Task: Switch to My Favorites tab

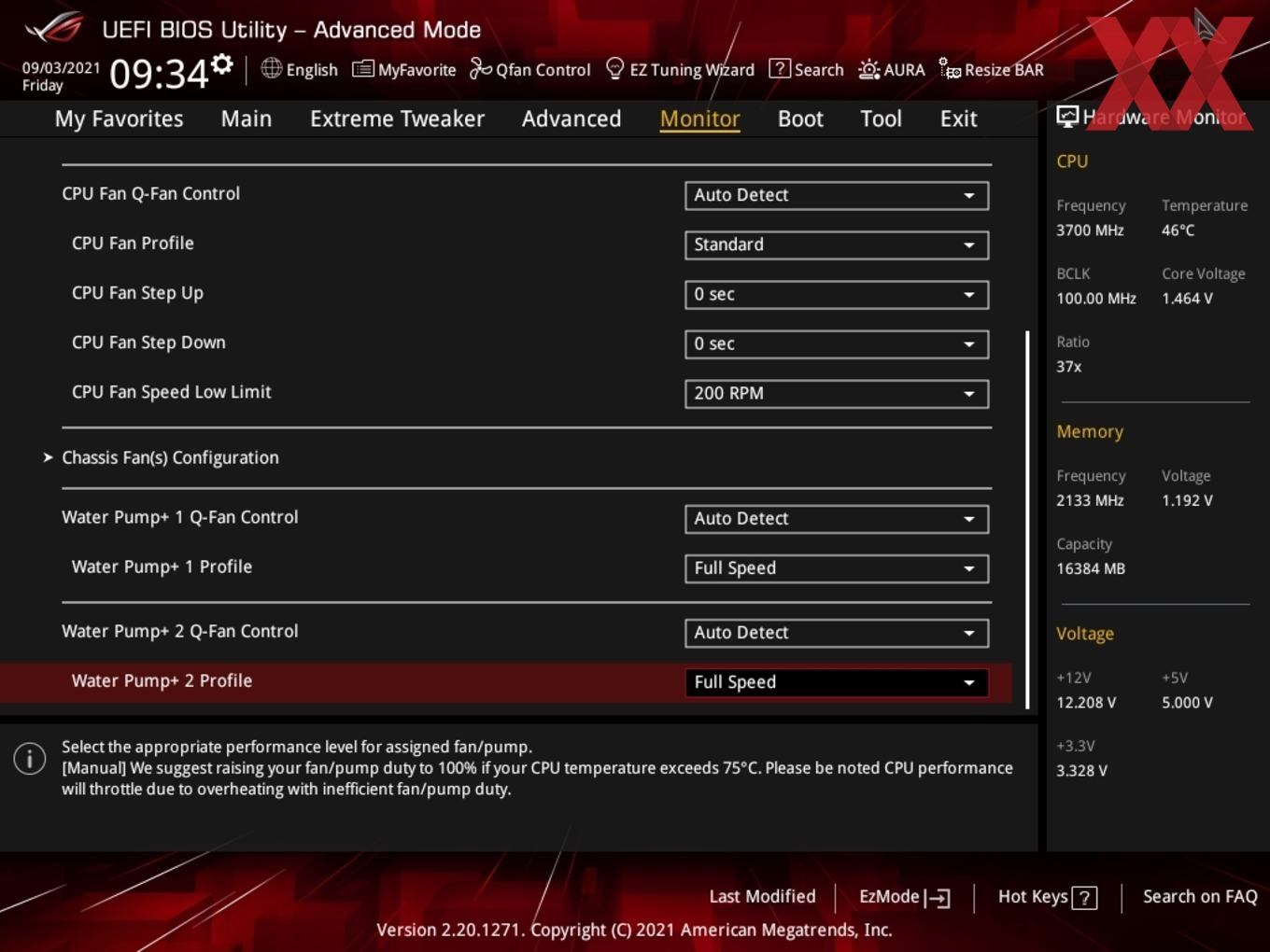Action: pyautogui.click(x=119, y=119)
